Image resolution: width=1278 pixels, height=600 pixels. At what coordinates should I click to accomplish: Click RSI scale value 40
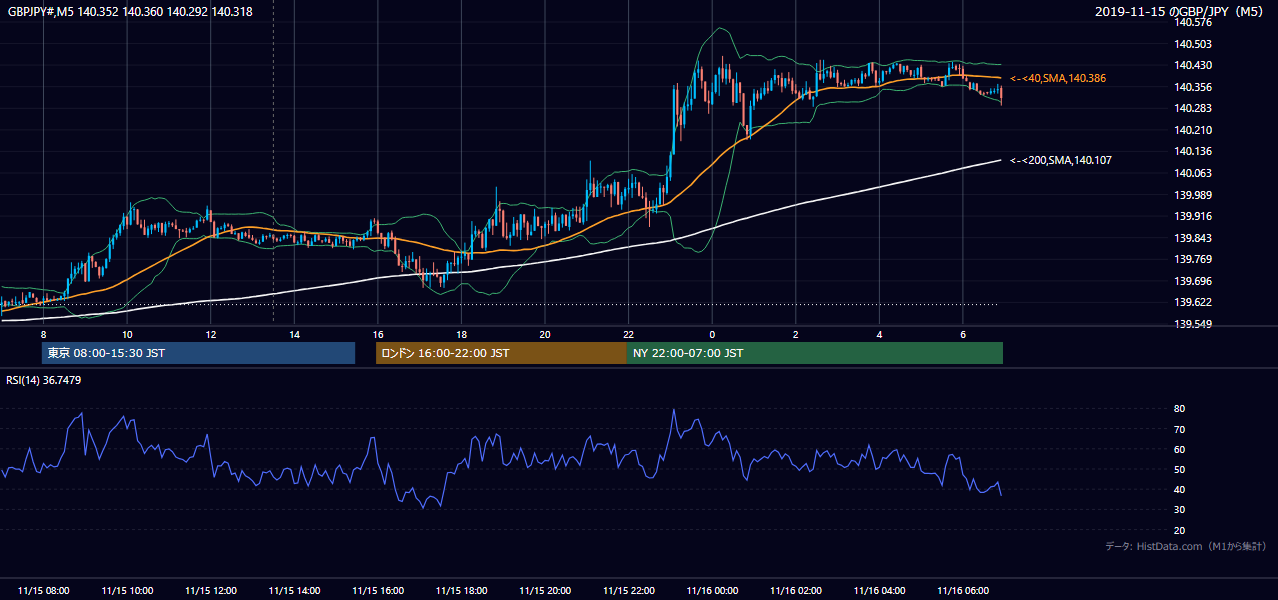(x=1180, y=489)
